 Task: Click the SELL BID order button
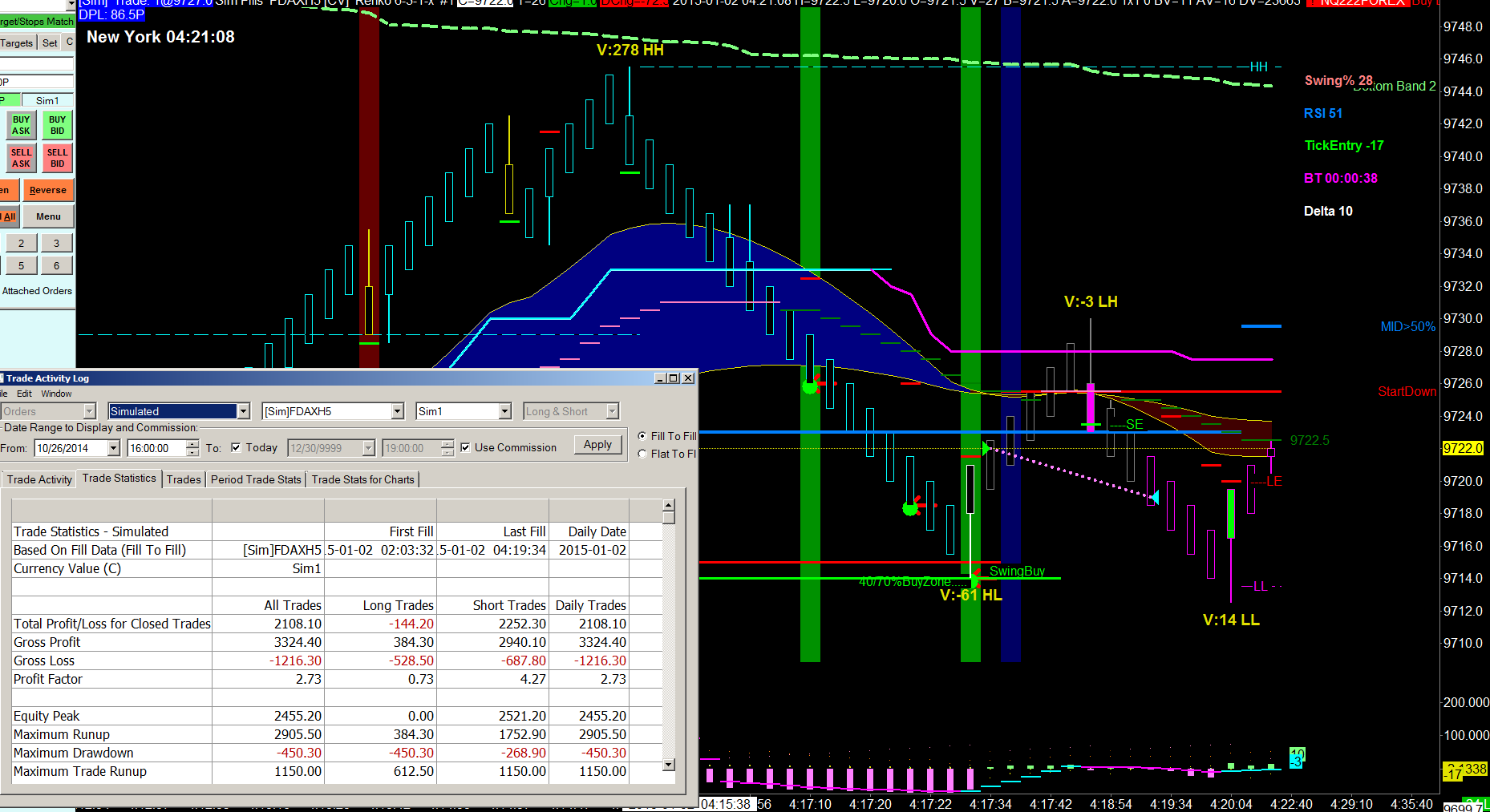(x=57, y=158)
